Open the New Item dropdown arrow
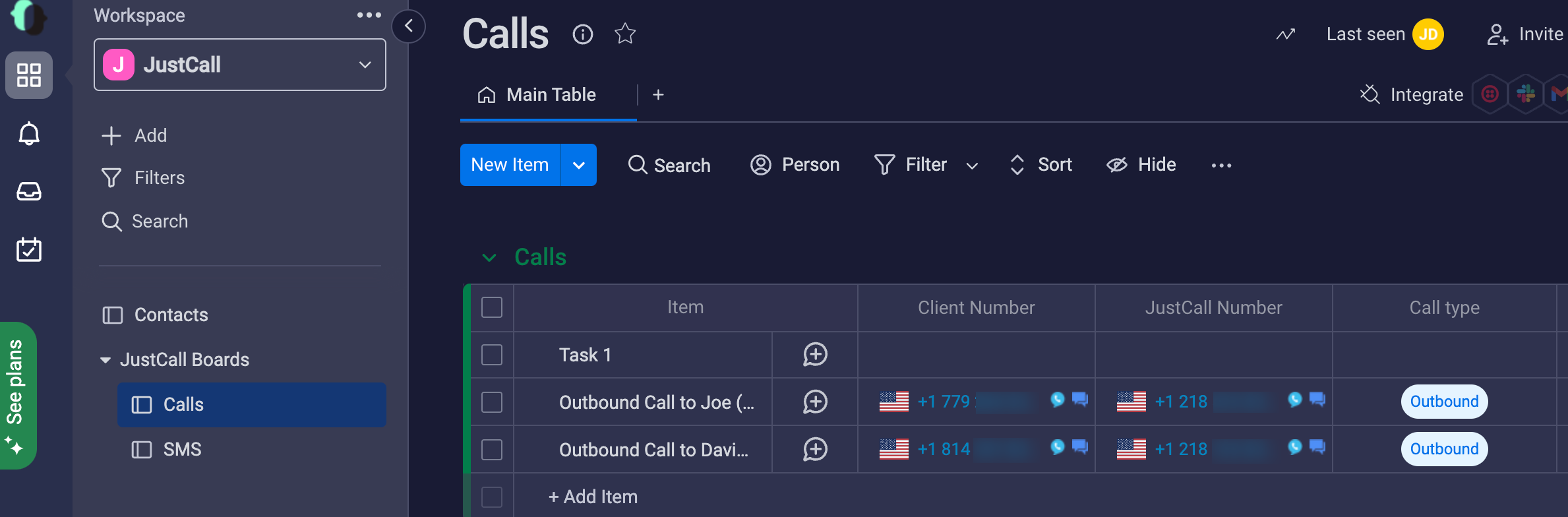The width and height of the screenshot is (1568, 517). click(579, 165)
